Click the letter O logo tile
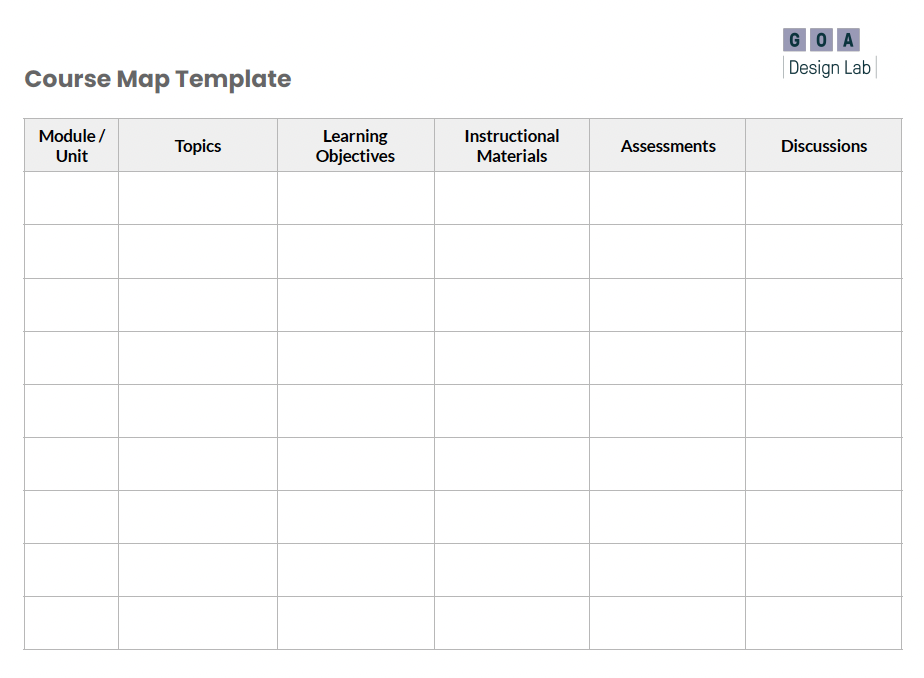The image size is (924, 678). tap(821, 40)
